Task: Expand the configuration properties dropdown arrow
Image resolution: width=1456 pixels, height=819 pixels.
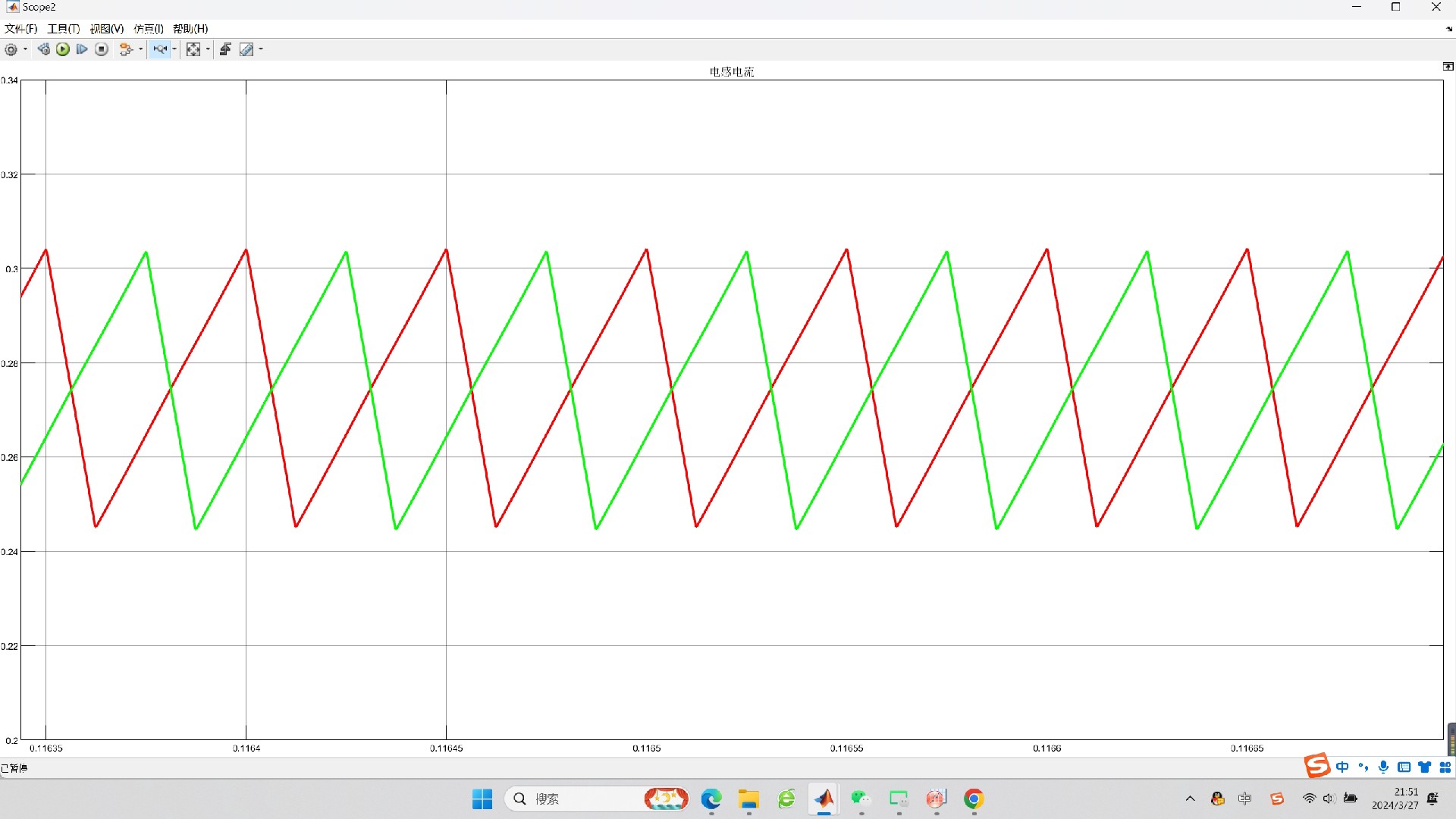Action: coord(26,49)
